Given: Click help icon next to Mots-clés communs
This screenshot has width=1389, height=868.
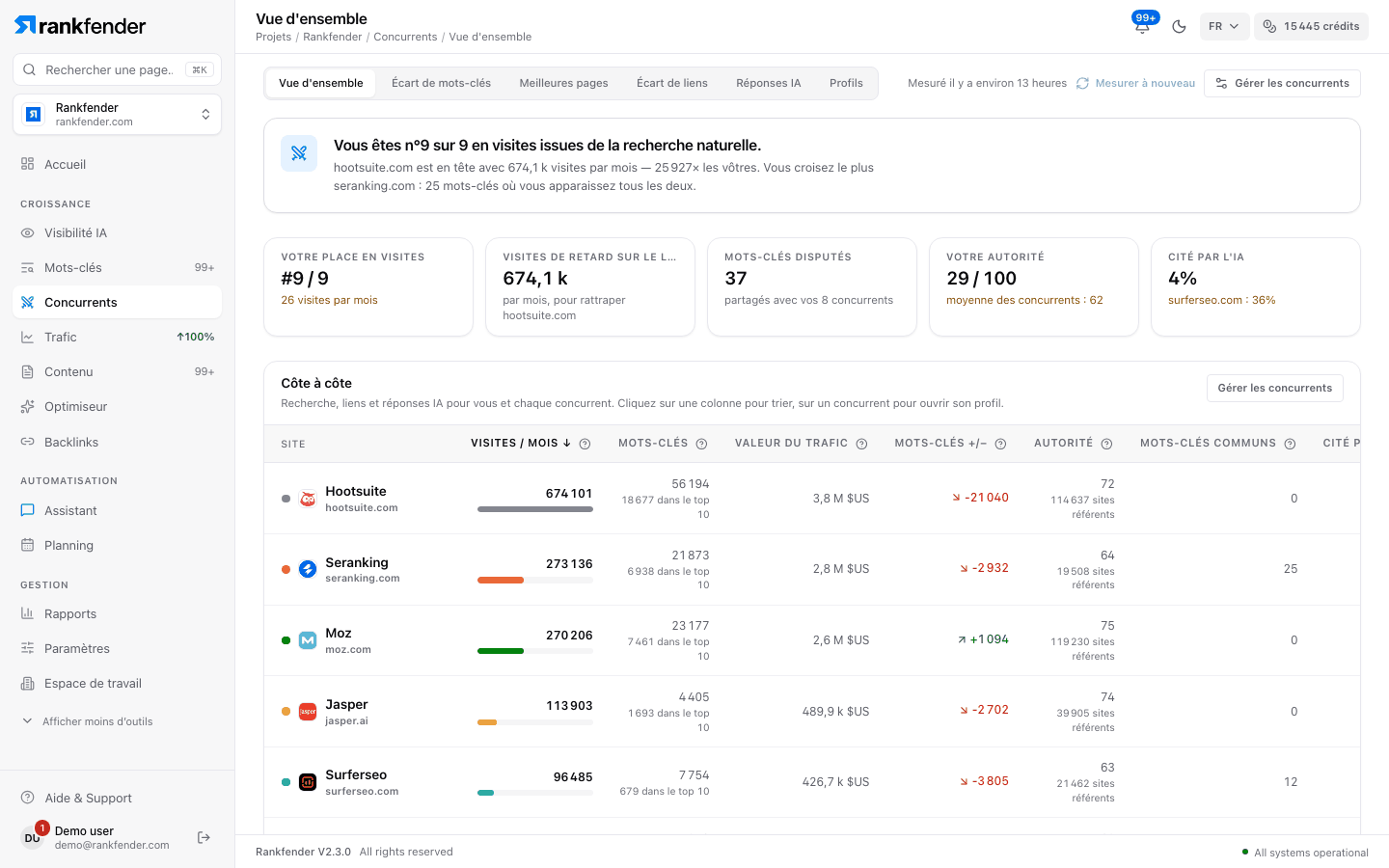Looking at the screenshot, I should click(1290, 444).
